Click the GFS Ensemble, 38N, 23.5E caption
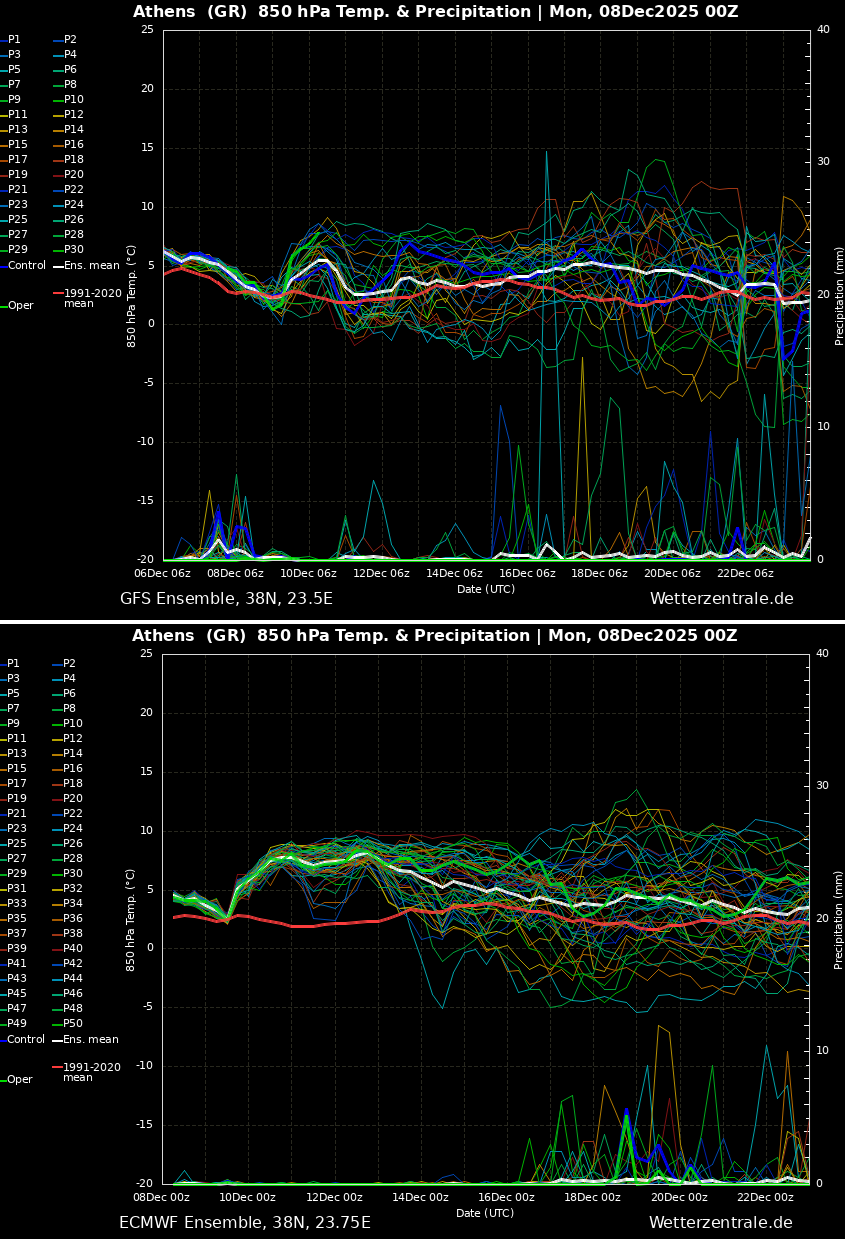 pyautogui.click(x=226, y=599)
